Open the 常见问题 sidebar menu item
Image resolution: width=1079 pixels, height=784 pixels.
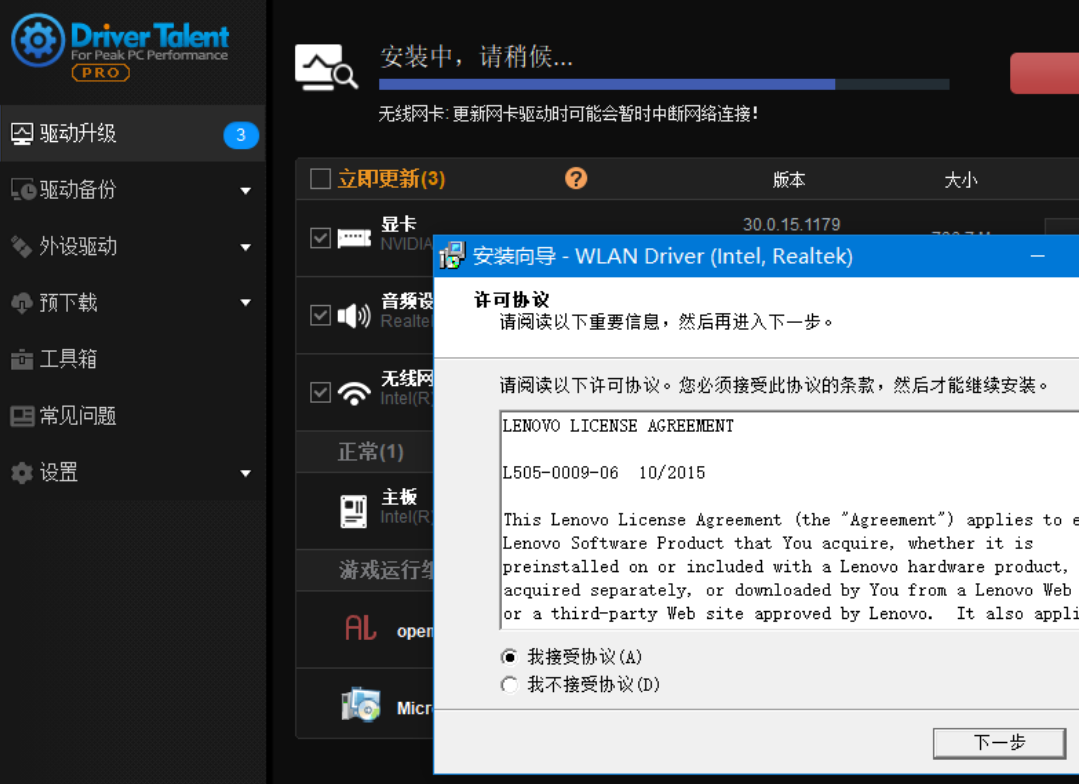pyautogui.click(x=133, y=416)
